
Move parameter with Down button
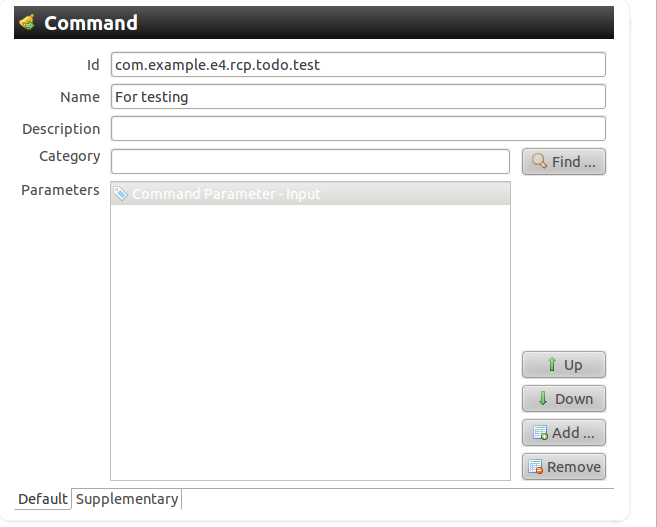pyautogui.click(x=564, y=398)
